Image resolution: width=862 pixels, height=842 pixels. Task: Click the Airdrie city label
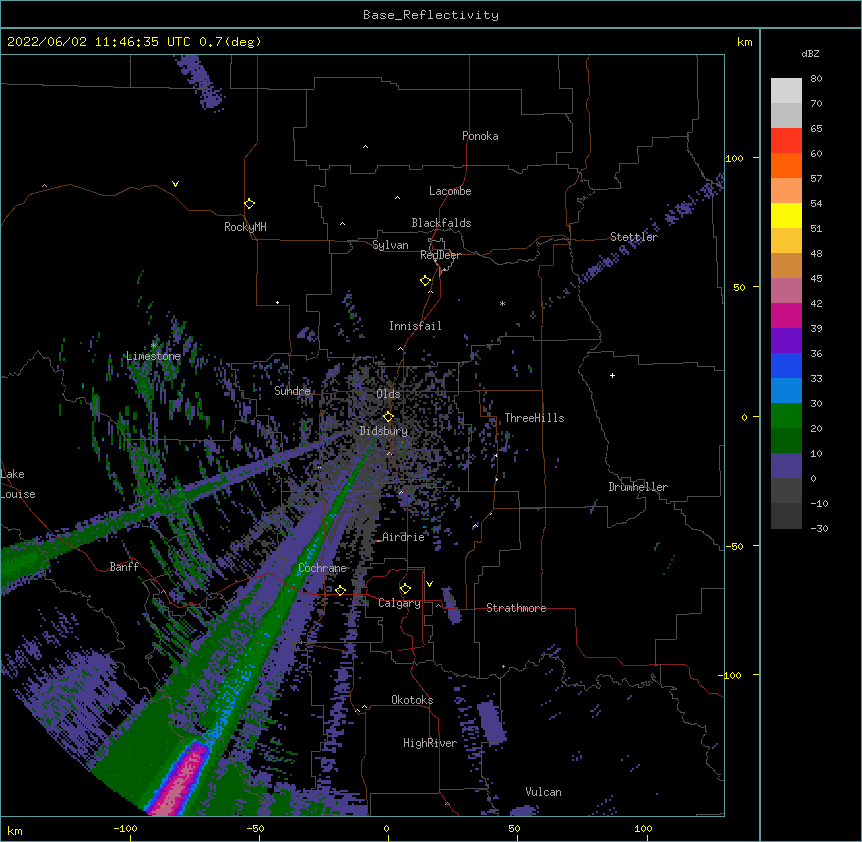tap(403, 537)
